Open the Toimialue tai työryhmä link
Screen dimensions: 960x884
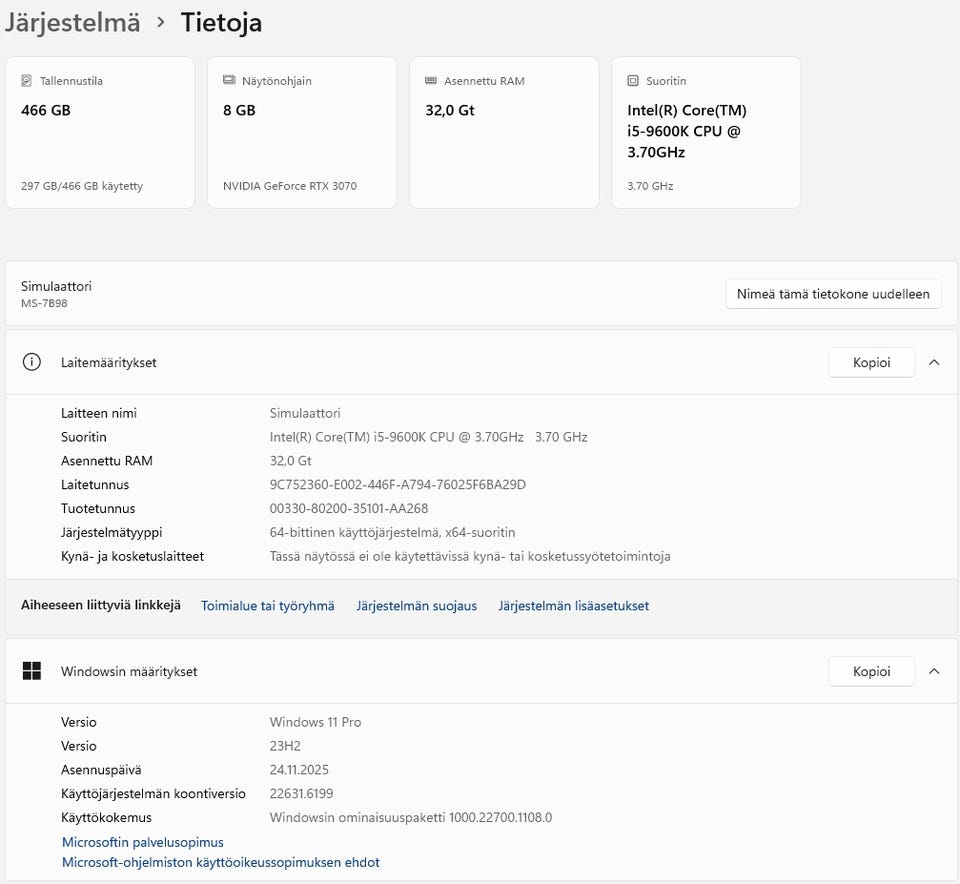click(268, 606)
